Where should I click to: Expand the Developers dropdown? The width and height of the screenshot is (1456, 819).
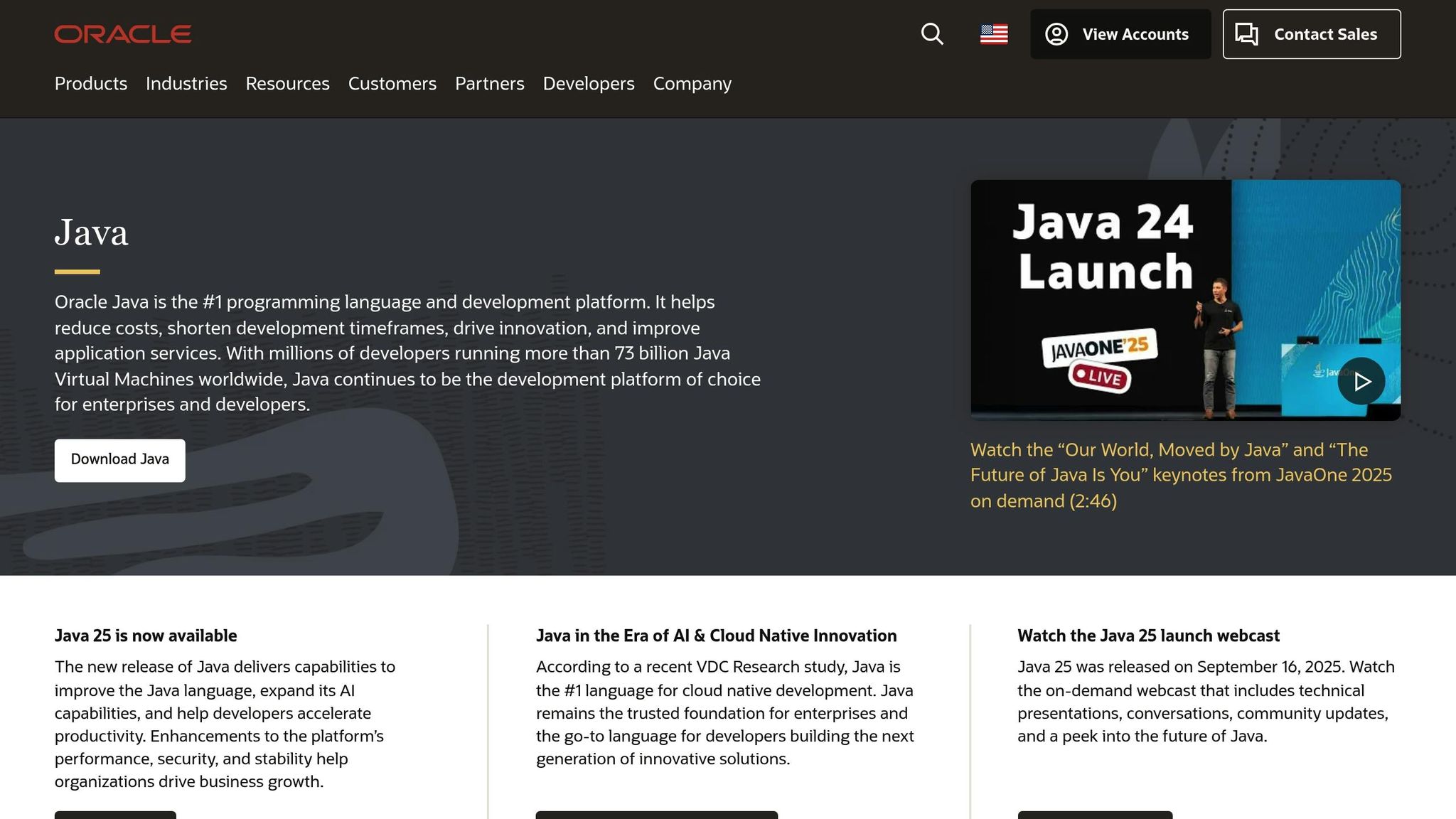coord(588,84)
